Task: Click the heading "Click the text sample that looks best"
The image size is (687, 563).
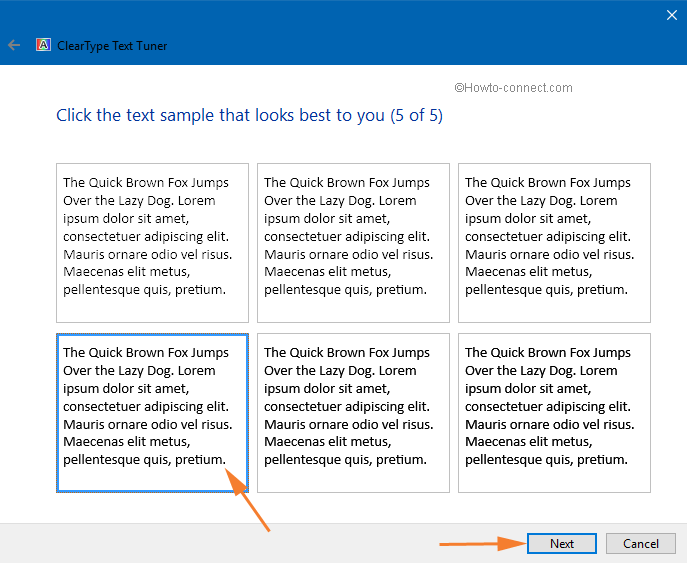Action: point(220,116)
